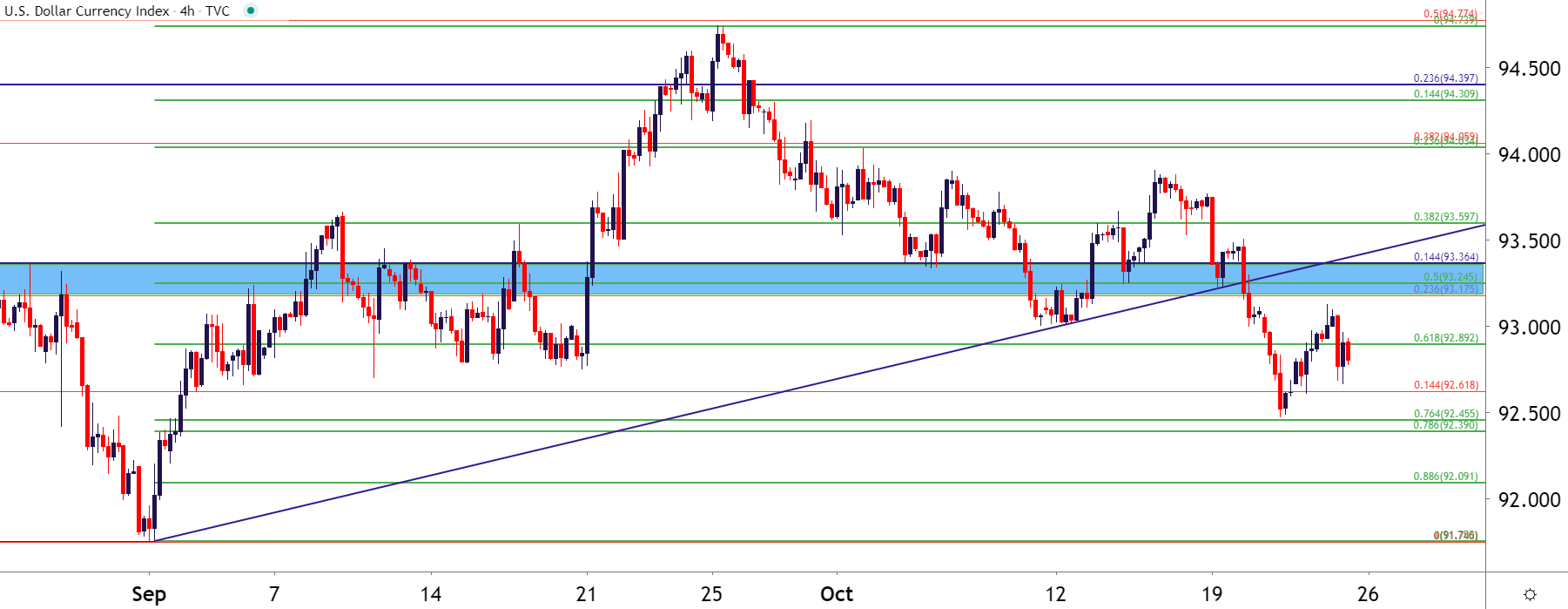Click the Sep date label on time axis
Image resolution: width=1568 pixels, height=609 pixels.
pyautogui.click(x=149, y=594)
